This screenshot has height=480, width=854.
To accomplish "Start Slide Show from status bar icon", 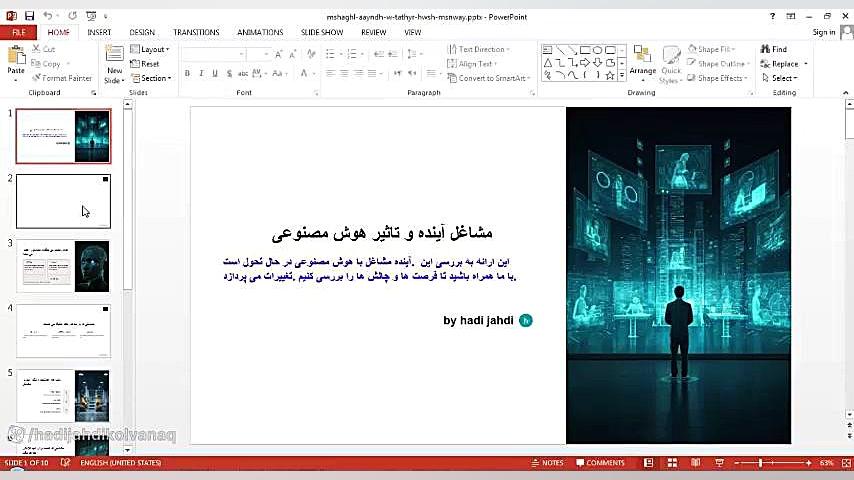I will pyautogui.click(x=719, y=463).
